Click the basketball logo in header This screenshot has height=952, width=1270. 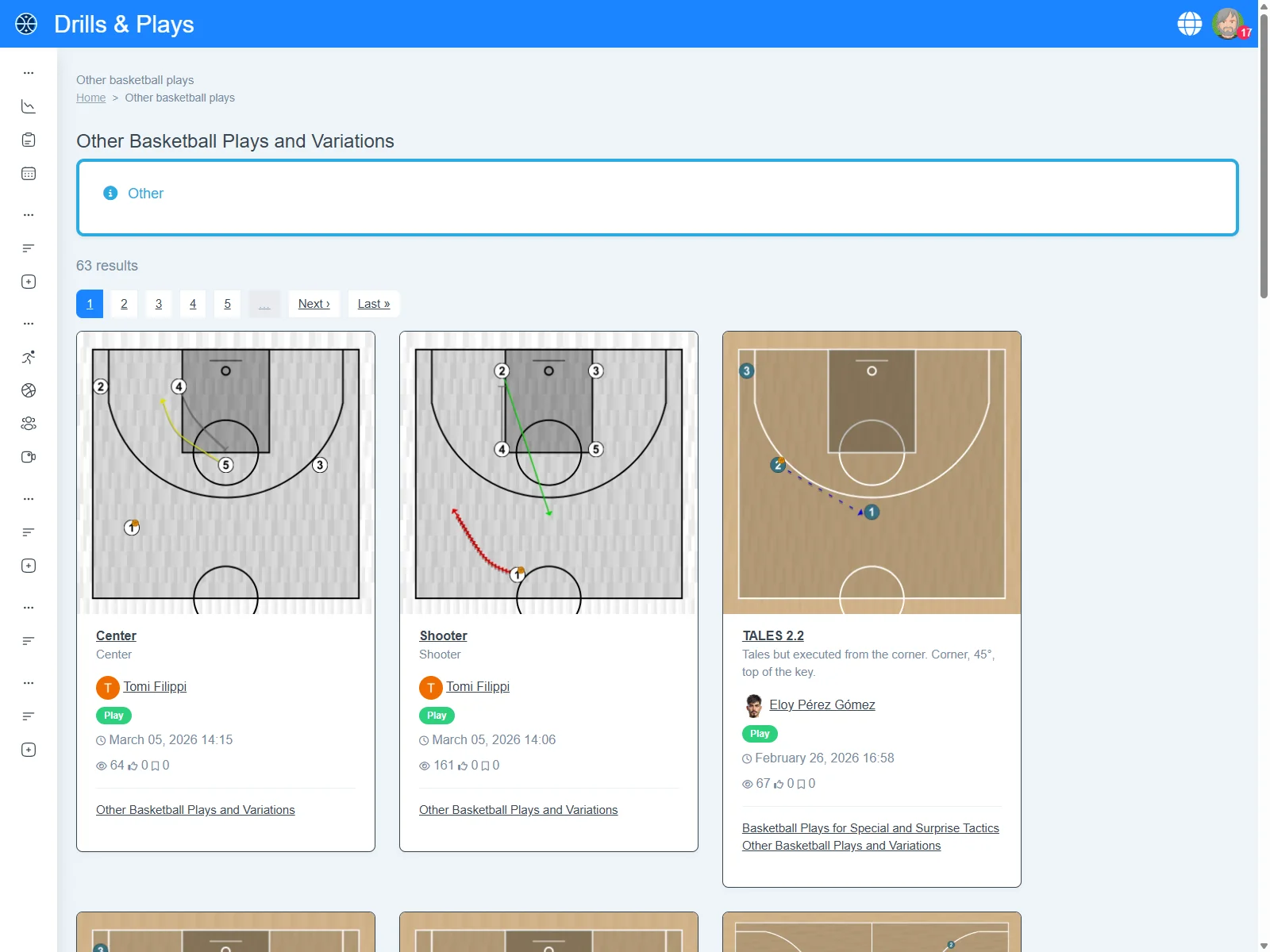[x=26, y=24]
